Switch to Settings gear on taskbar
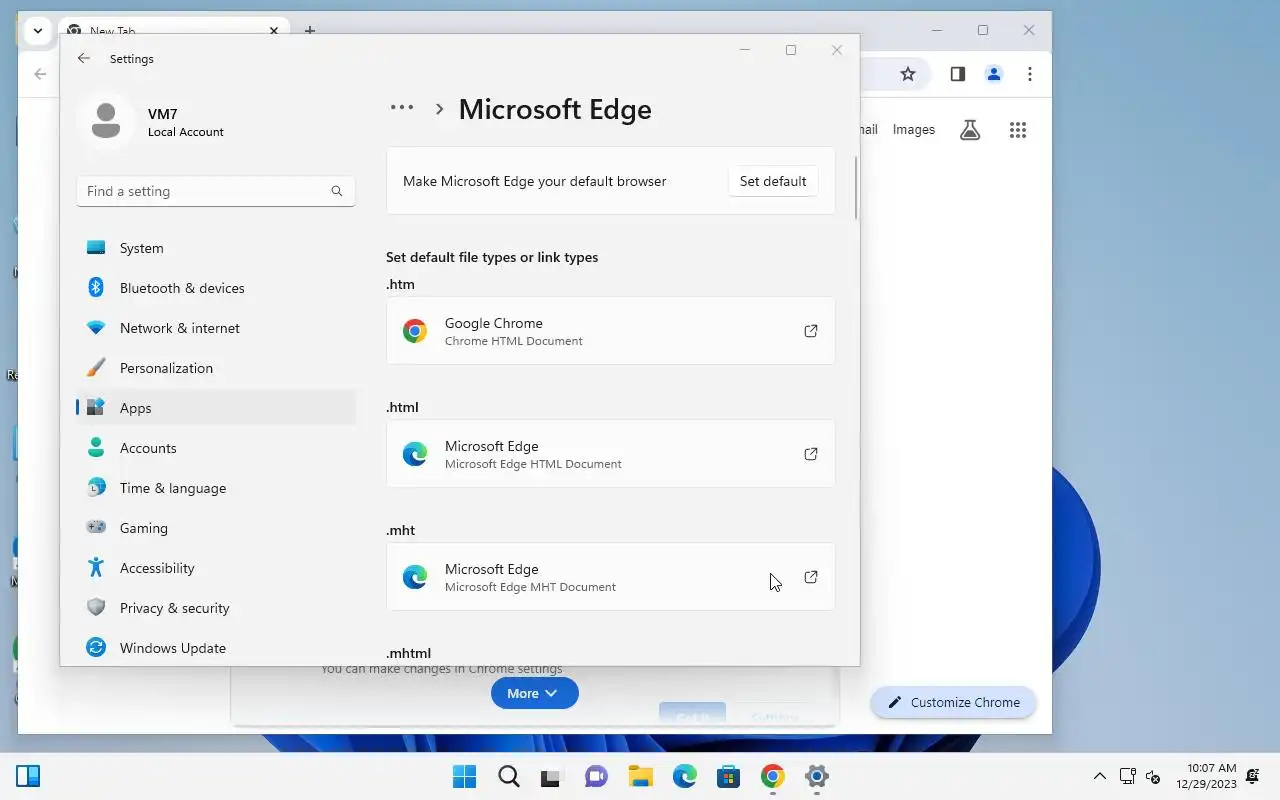1280x800 pixels. 816,776
